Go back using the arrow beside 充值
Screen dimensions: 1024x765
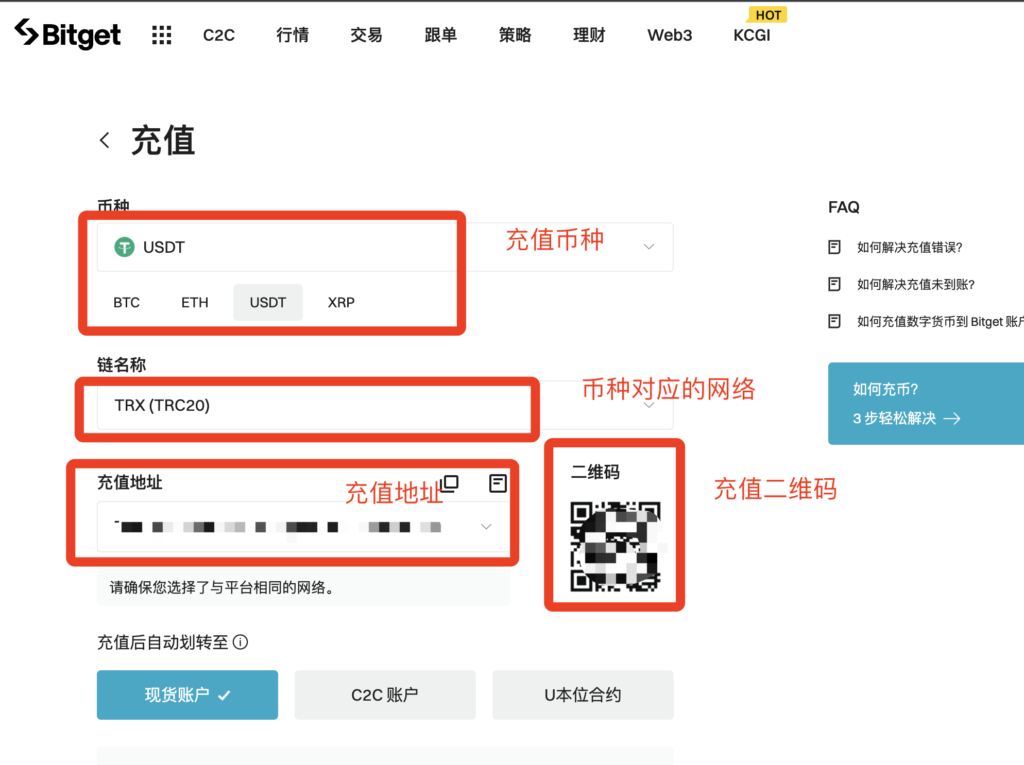point(104,140)
